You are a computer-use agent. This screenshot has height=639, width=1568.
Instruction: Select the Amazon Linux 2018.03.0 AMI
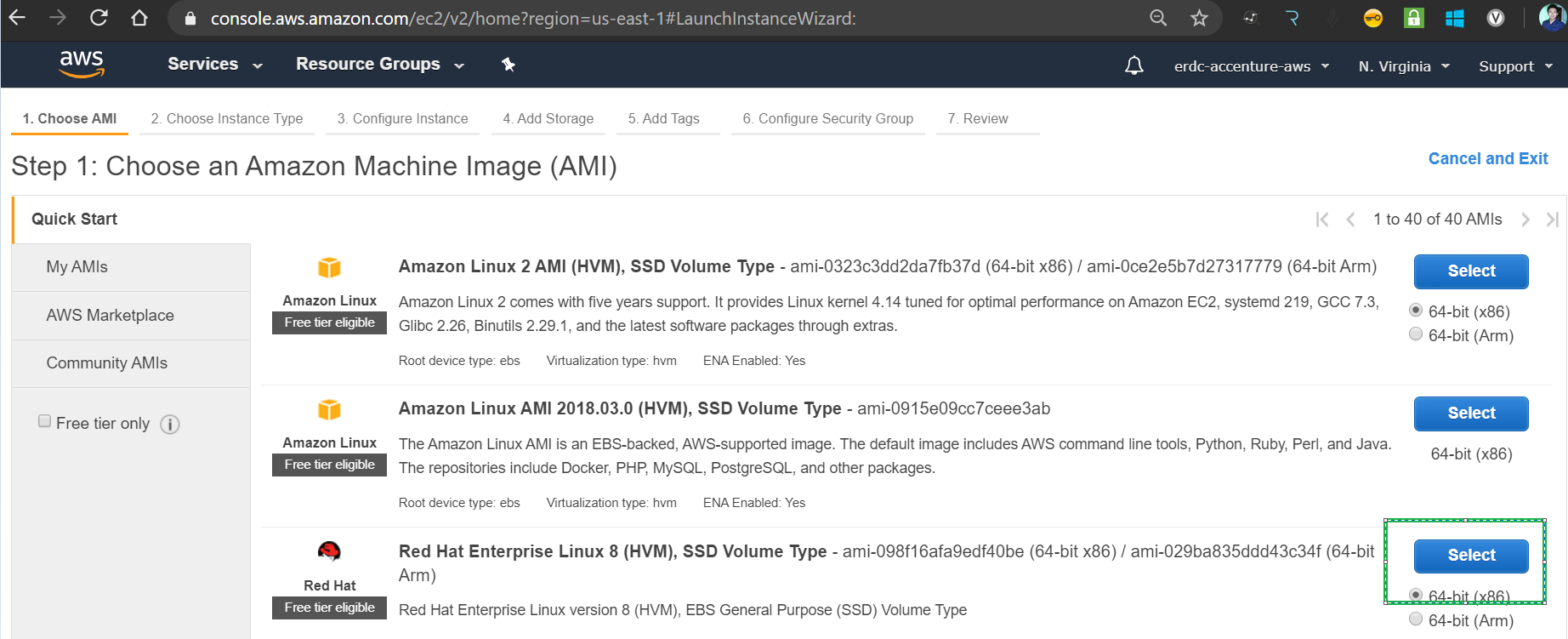pyautogui.click(x=1470, y=414)
